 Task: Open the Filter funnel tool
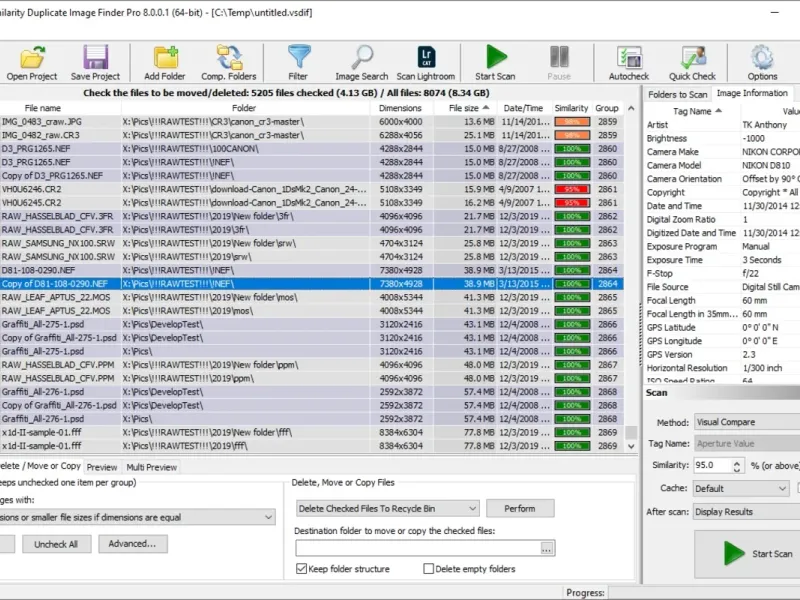tap(298, 62)
